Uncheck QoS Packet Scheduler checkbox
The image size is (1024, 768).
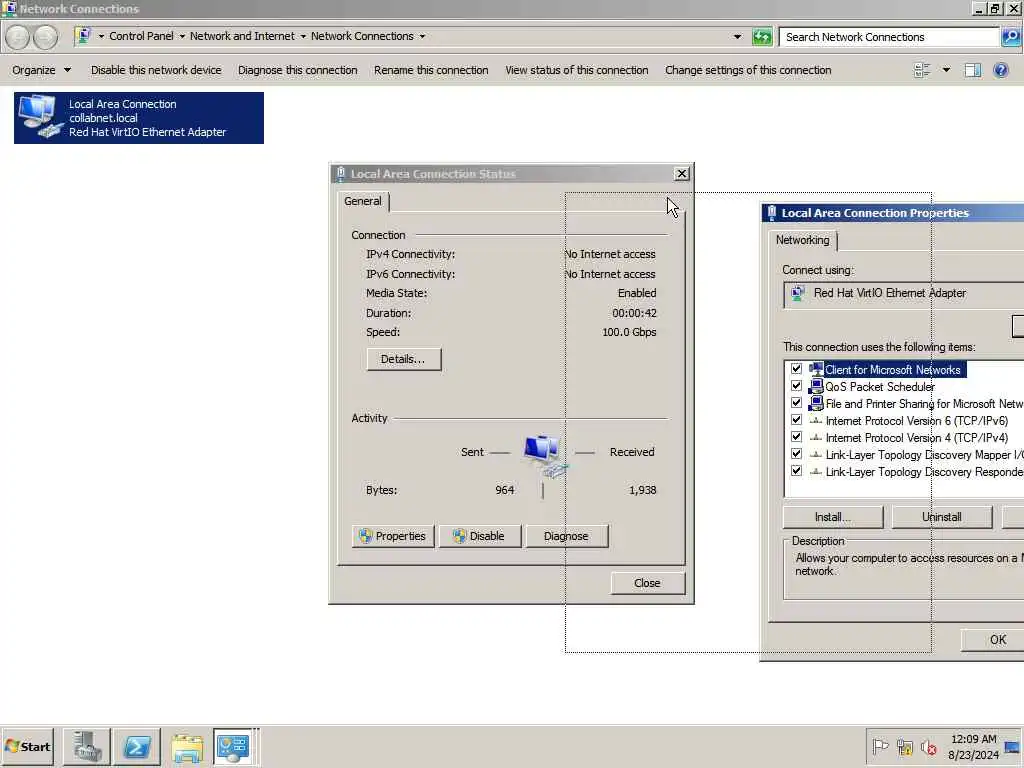coord(796,386)
